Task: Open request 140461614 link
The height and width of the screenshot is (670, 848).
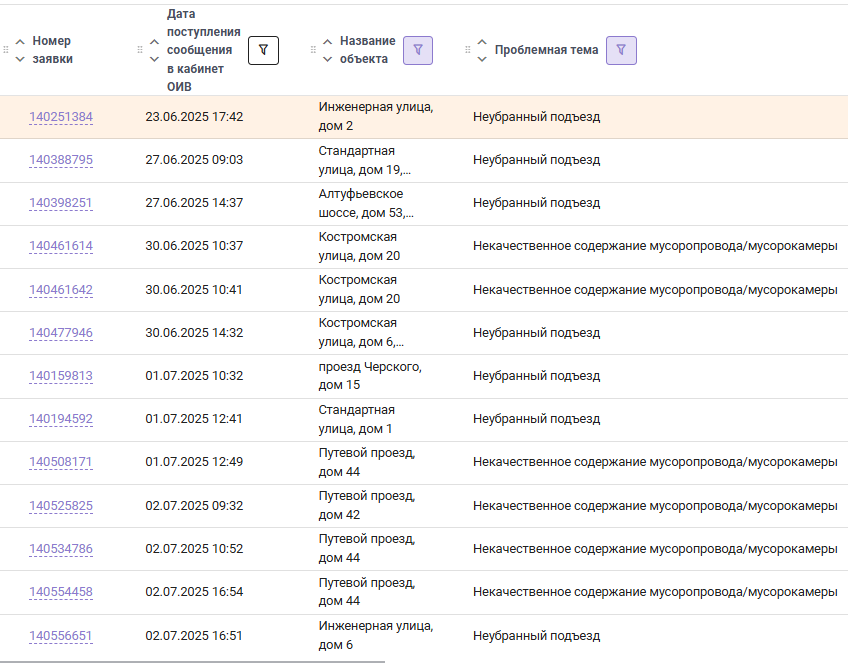Action: pos(61,246)
